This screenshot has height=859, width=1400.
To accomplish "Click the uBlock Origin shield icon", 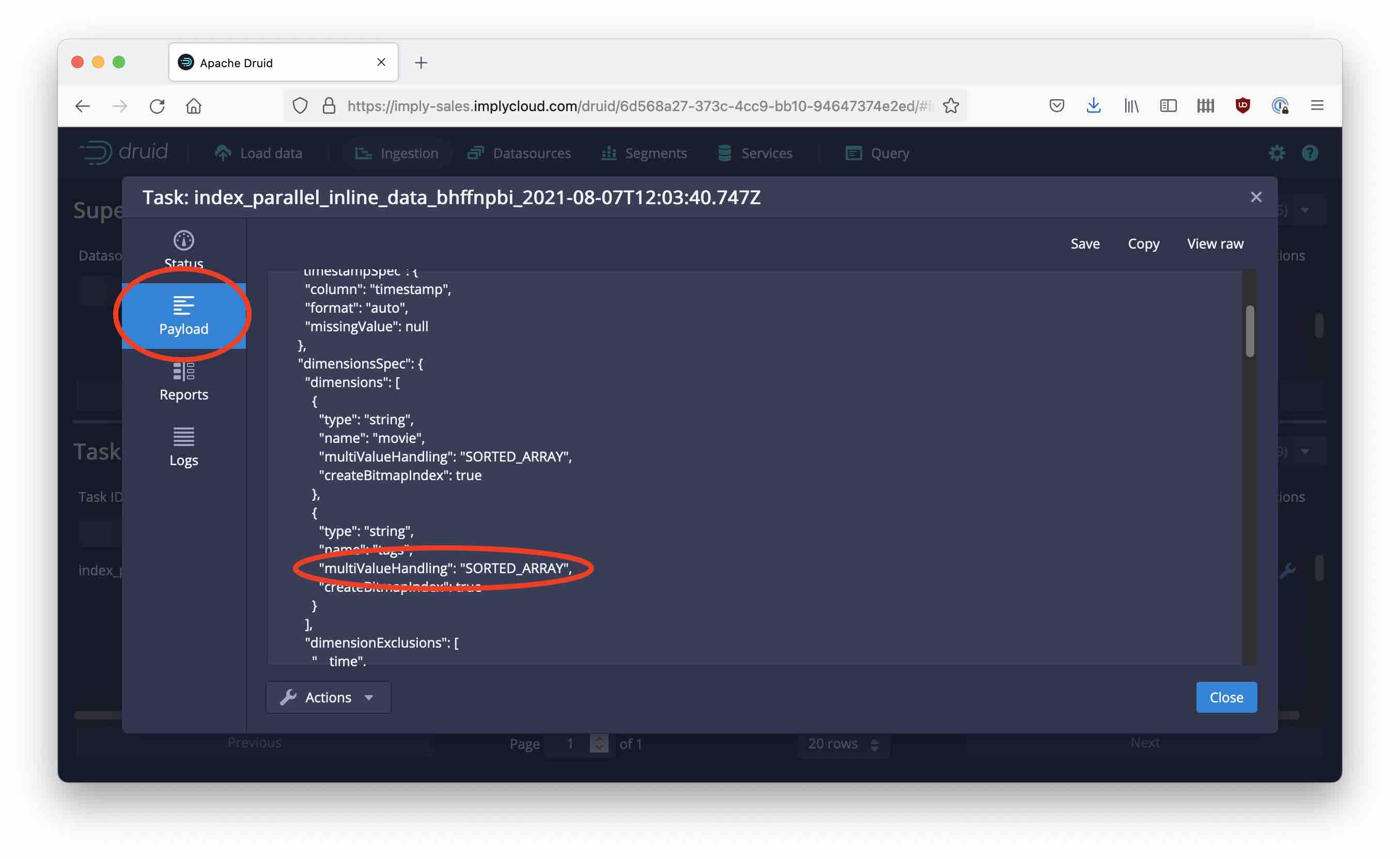I will 1242,106.
